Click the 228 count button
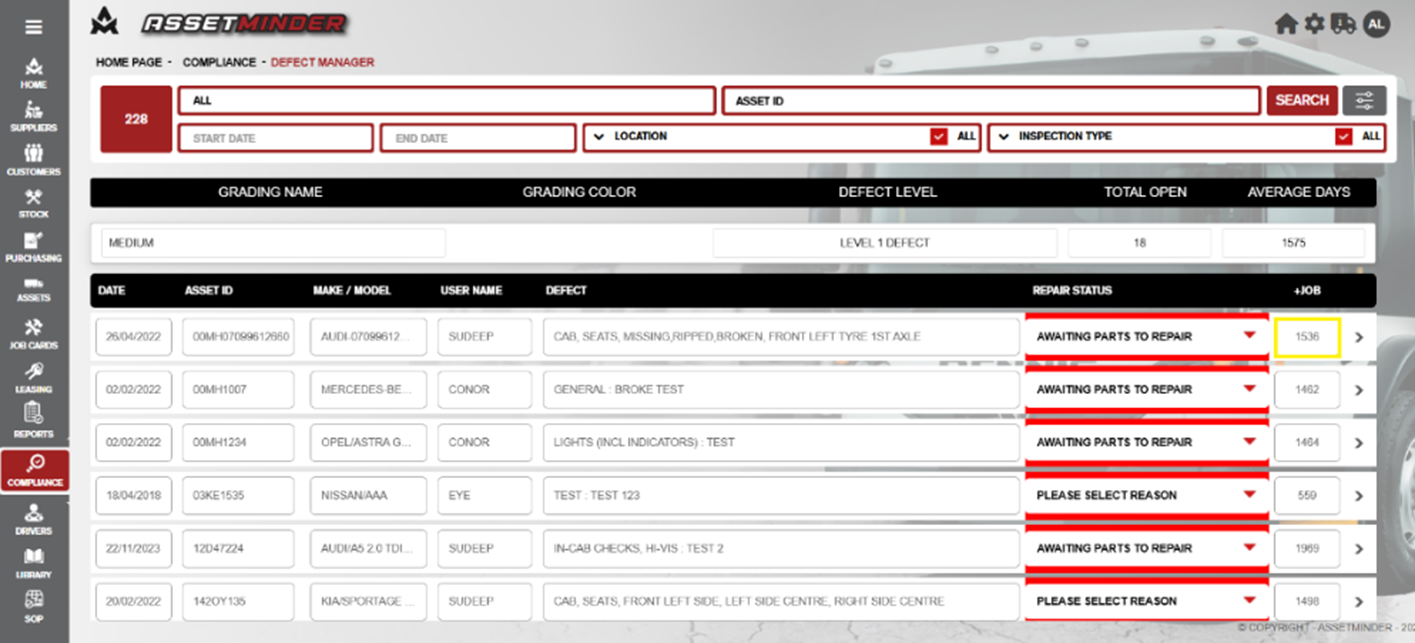This screenshot has height=643, width=1415. click(136, 119)
